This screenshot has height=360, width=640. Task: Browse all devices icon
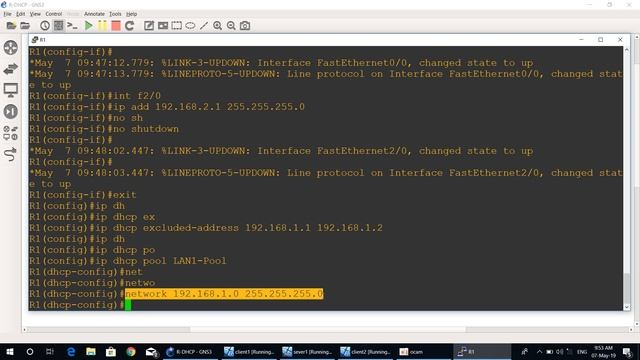pos(11,133)
